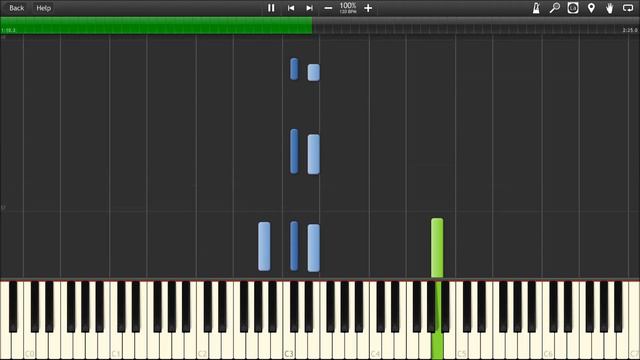Screen dimensions: 640x360
Task: Click the falling green note block
Action: coord(437,248)
